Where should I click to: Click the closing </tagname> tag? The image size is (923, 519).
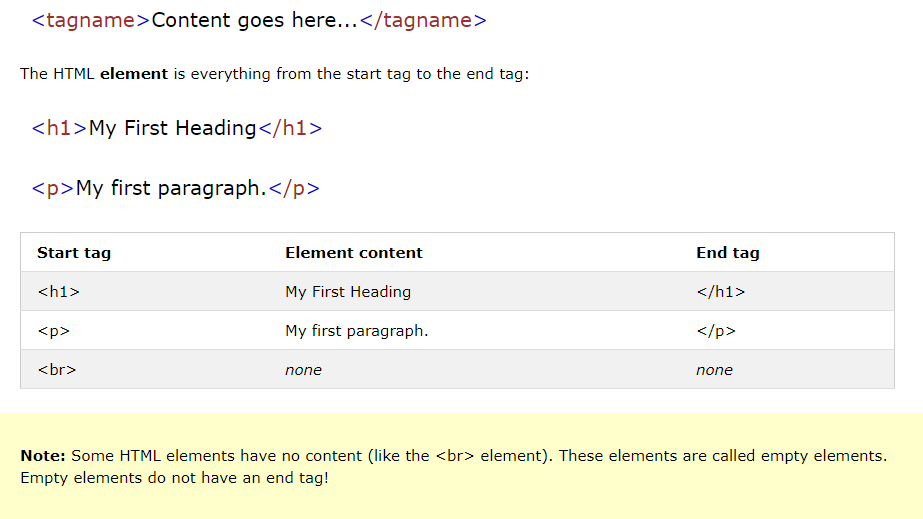423,21
